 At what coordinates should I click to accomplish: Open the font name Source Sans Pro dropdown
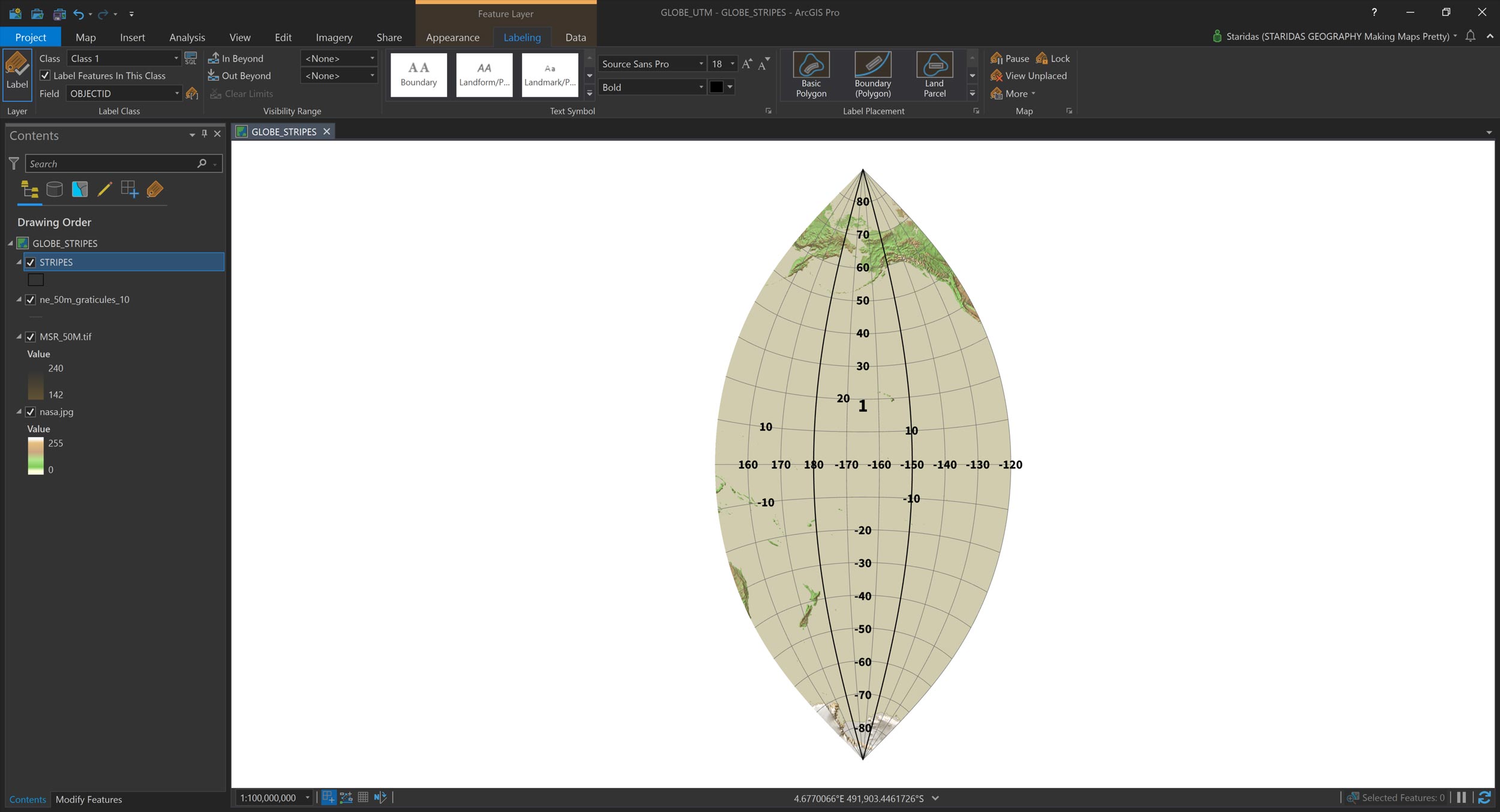700,64
